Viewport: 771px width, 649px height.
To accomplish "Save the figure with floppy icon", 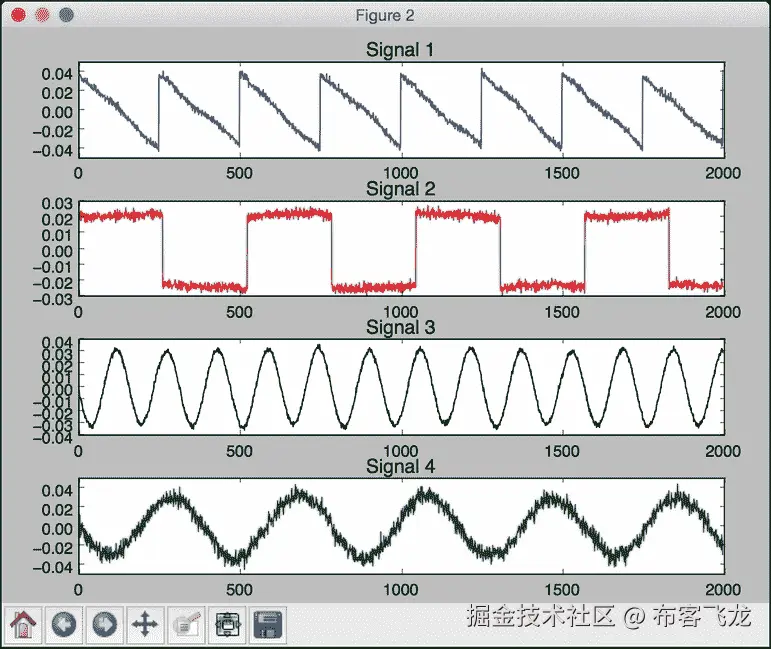I will point(268,624).
